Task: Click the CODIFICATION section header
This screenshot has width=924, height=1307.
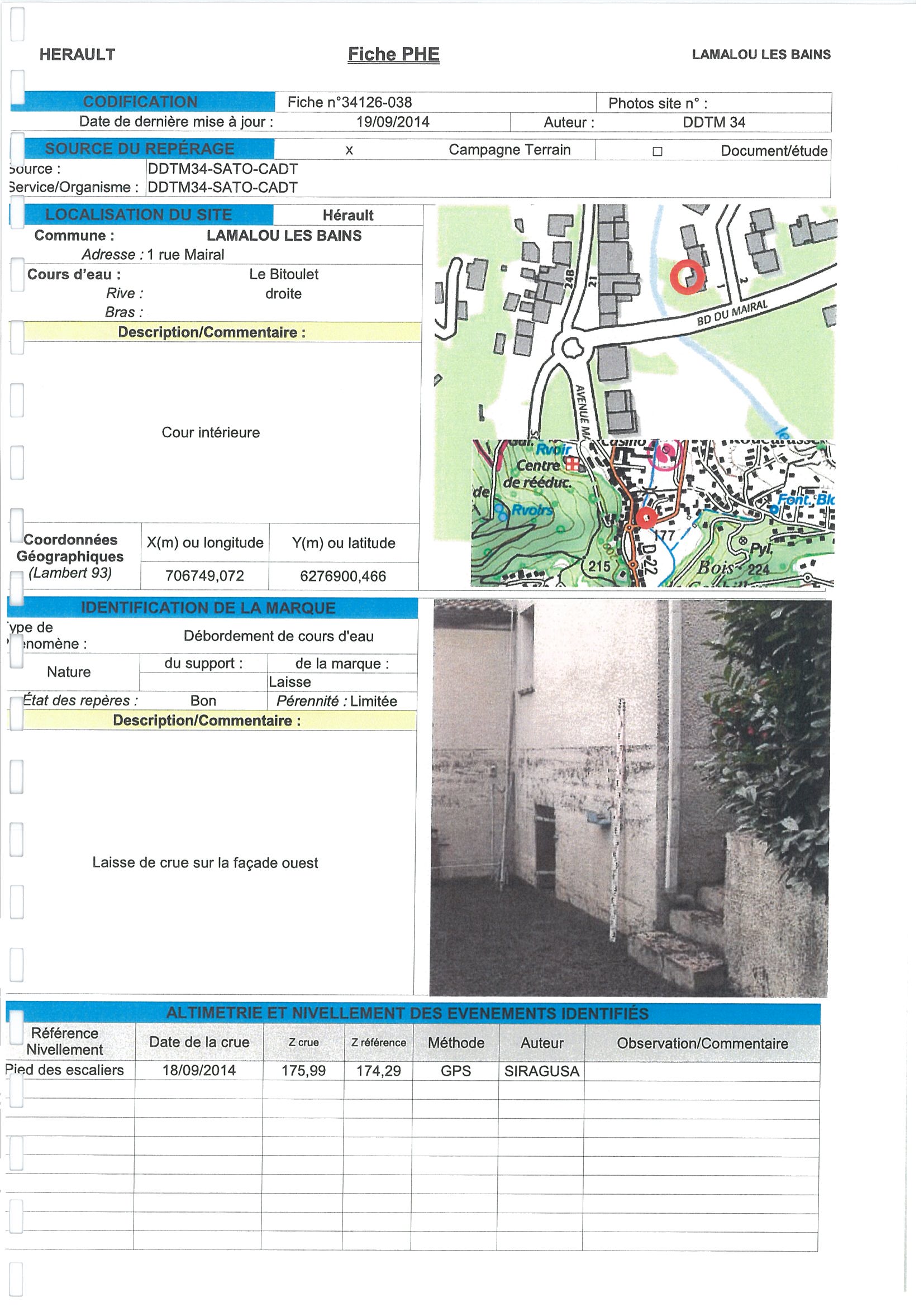Action: point(141,102)
